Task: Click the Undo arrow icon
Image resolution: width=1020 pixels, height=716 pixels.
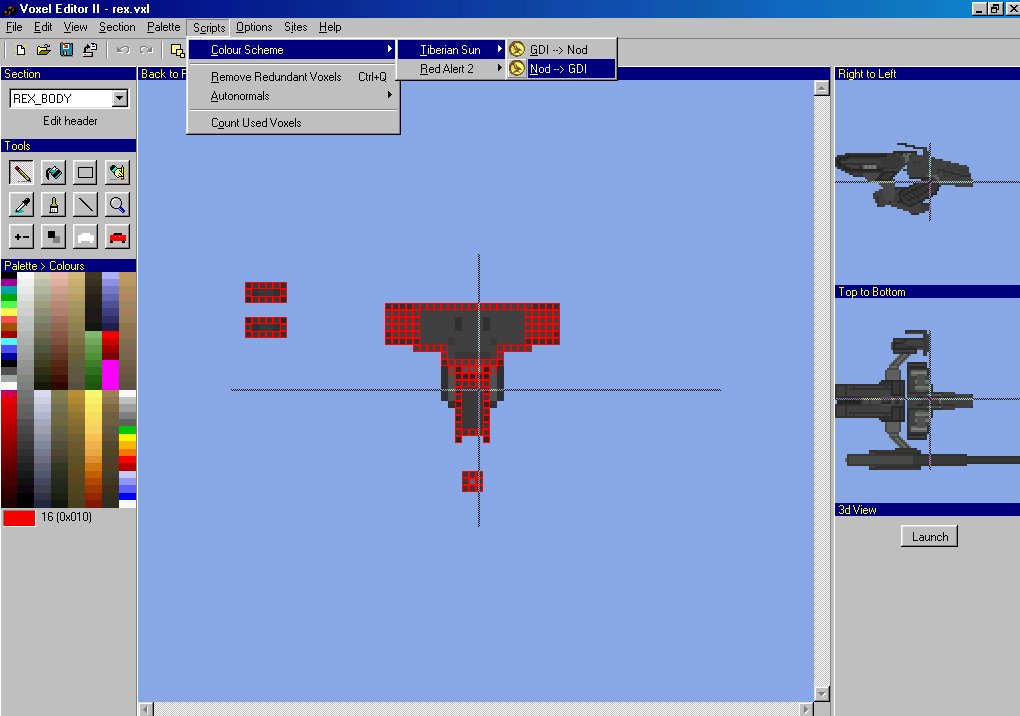Action: (x=123, y=50)
